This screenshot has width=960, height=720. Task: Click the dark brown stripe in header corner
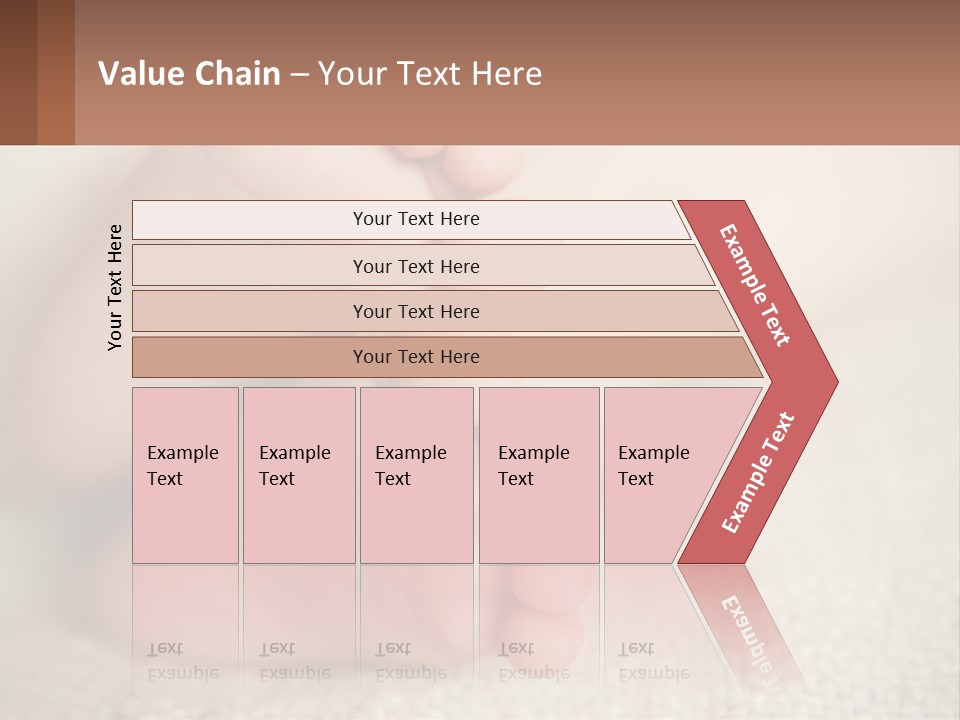(x=18, y=72)
